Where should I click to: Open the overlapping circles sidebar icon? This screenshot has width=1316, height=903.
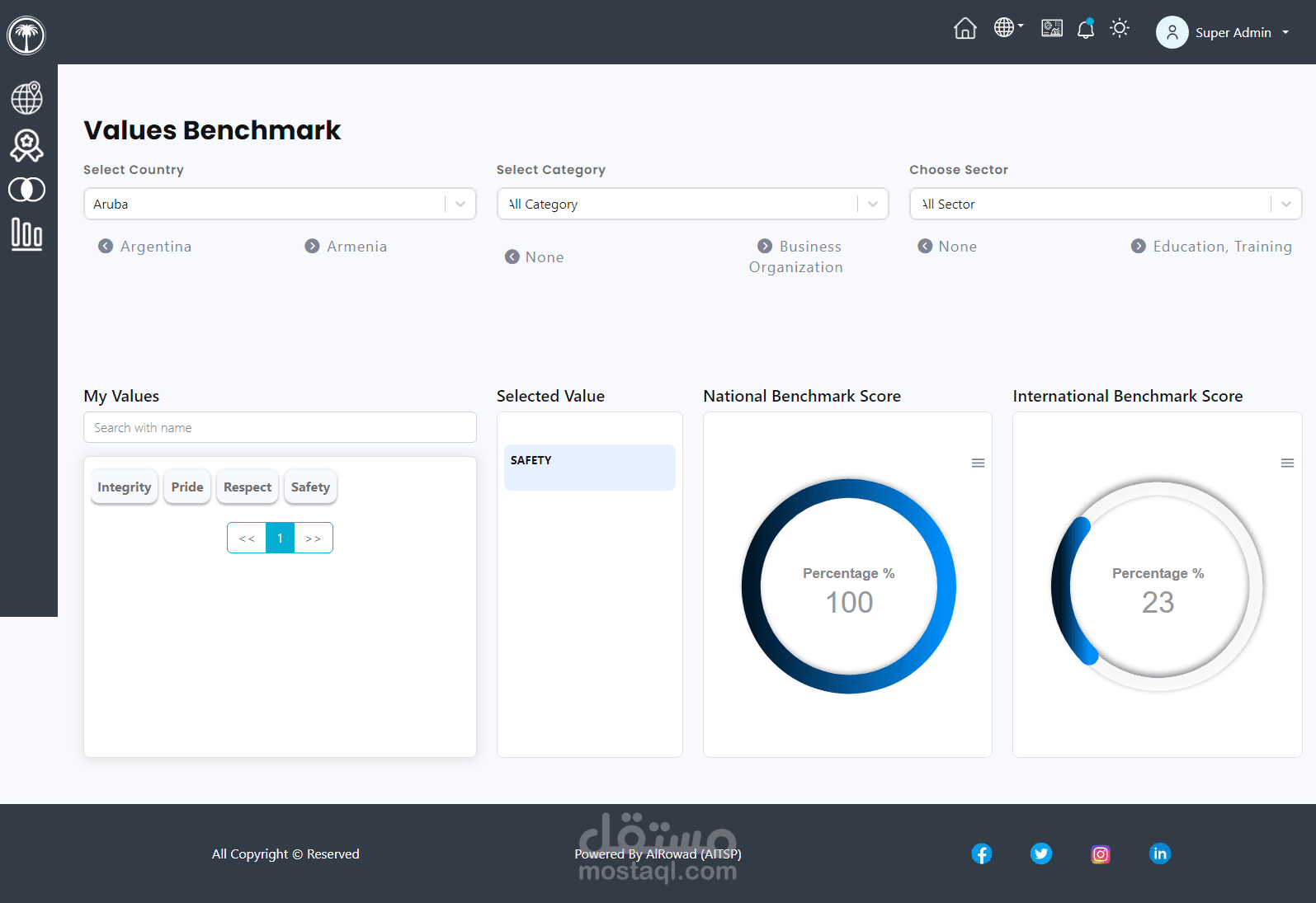pos(27,190)
